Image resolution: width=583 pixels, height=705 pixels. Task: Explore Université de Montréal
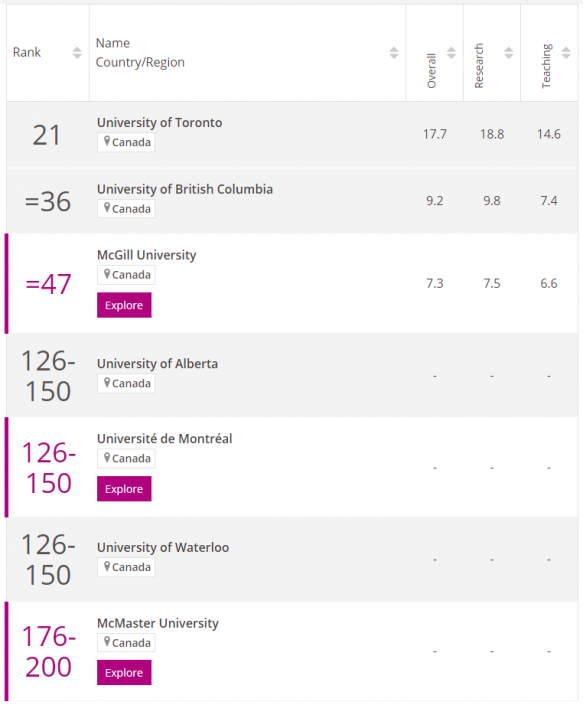click(124, 489)
